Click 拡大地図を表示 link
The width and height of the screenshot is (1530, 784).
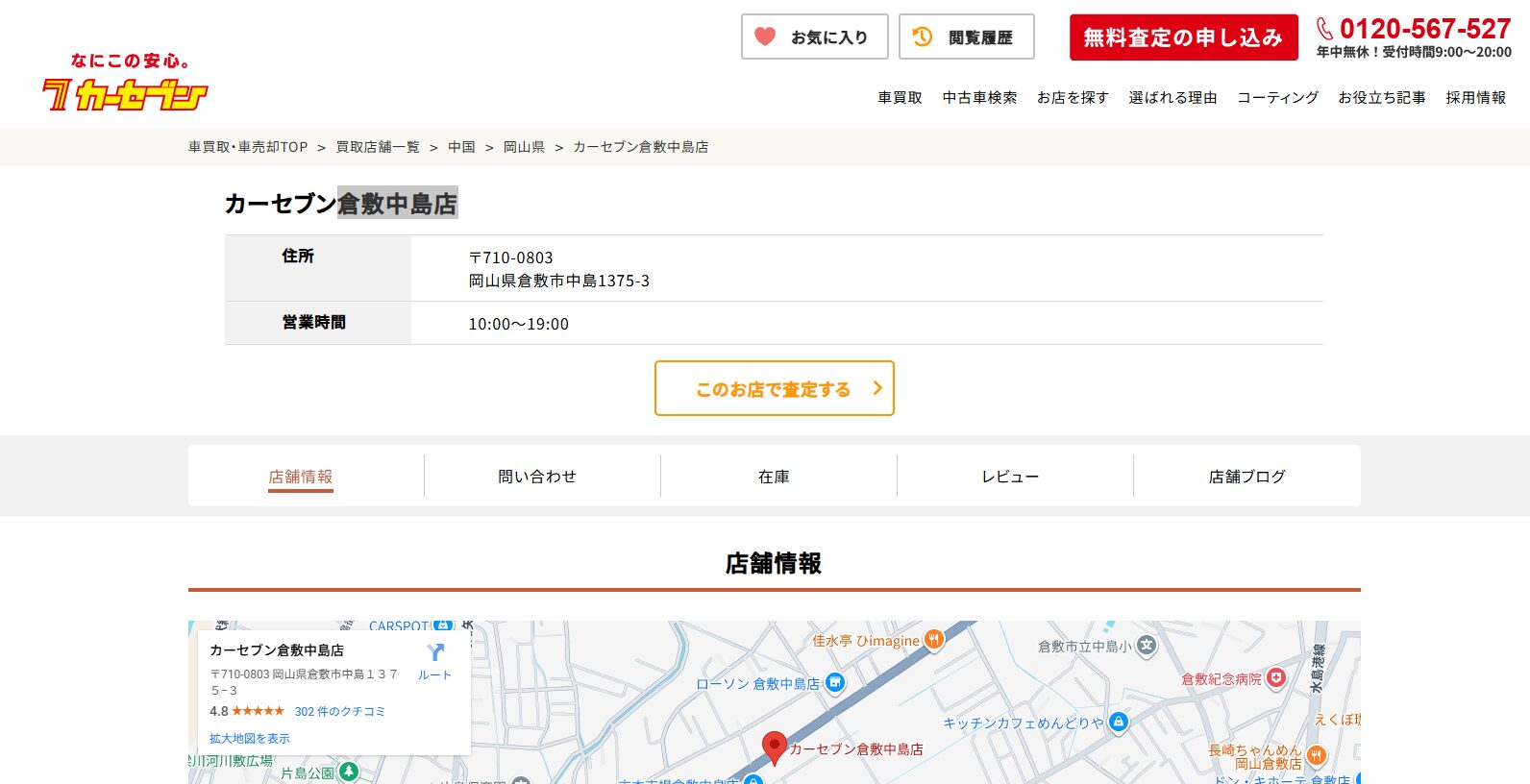click(x=249, y=738)
